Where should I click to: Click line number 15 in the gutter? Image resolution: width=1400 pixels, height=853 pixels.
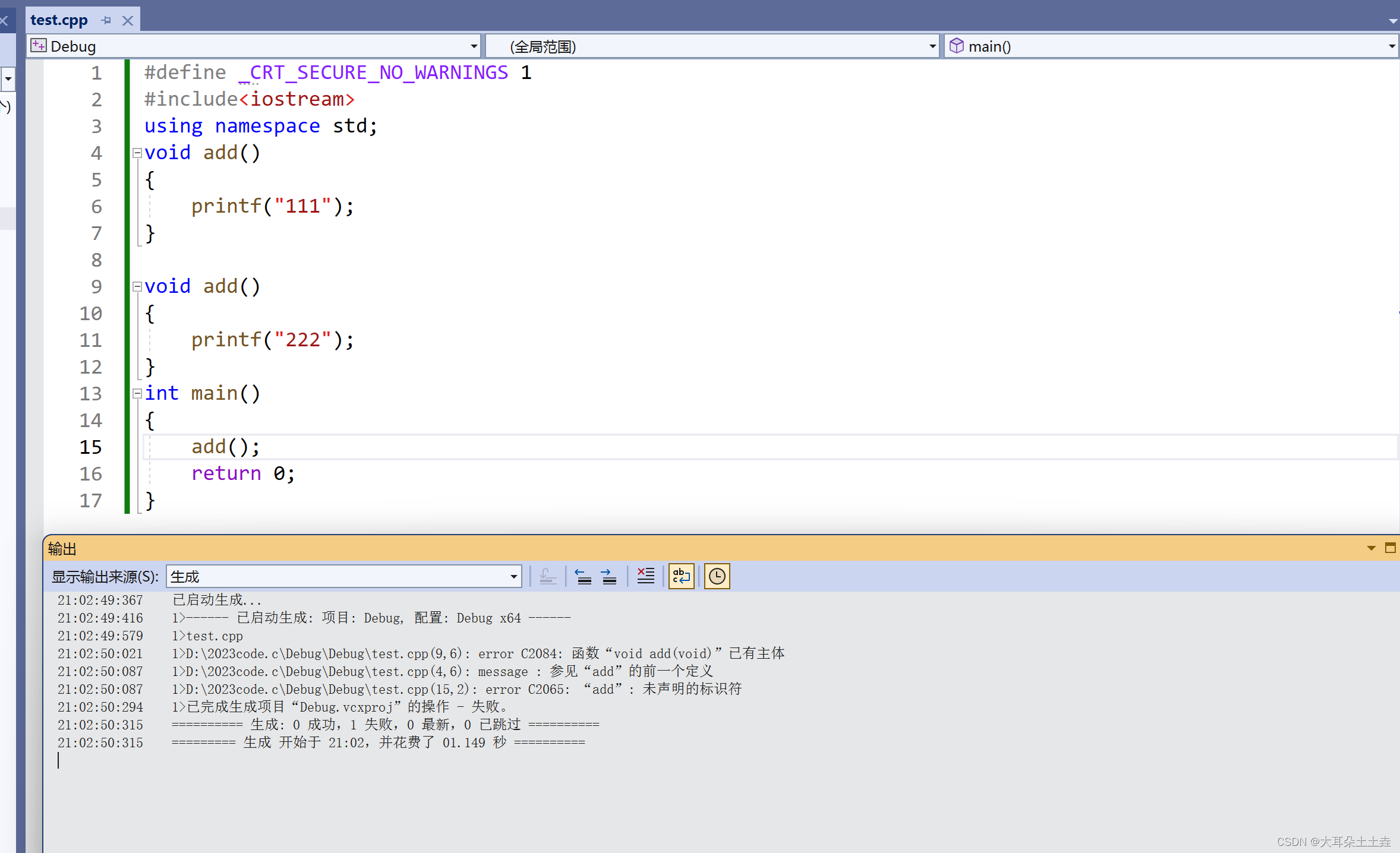click(91, 447)
